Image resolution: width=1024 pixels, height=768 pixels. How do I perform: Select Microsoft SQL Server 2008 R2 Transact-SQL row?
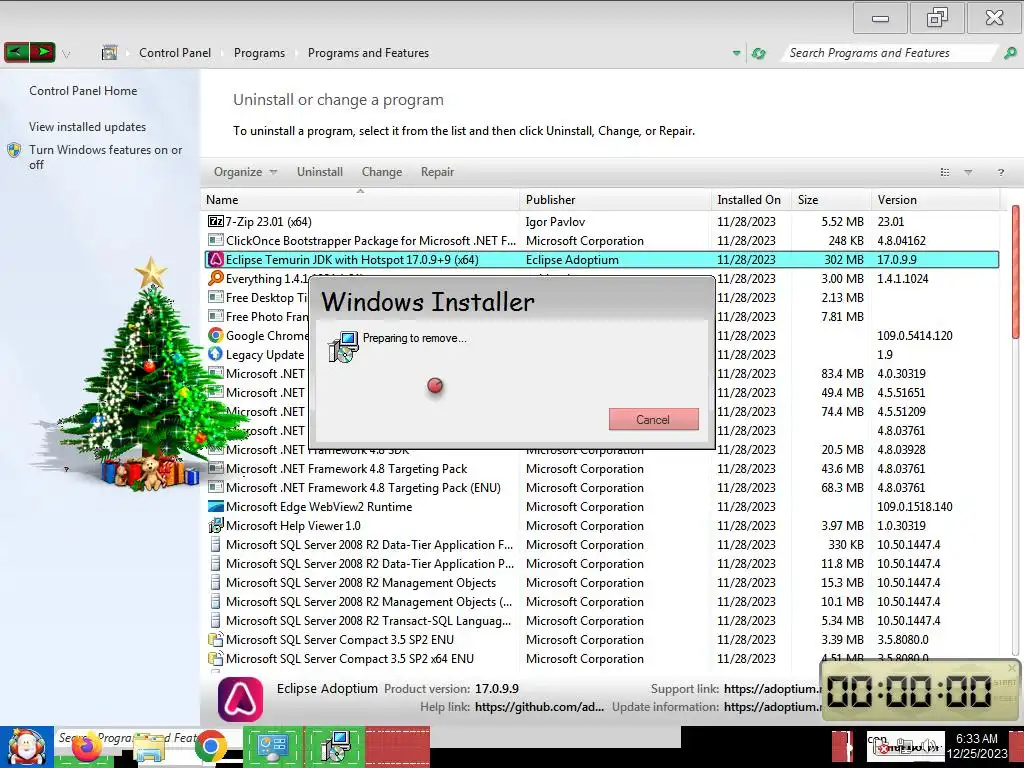pyautogui.click(x=601, y=620)
